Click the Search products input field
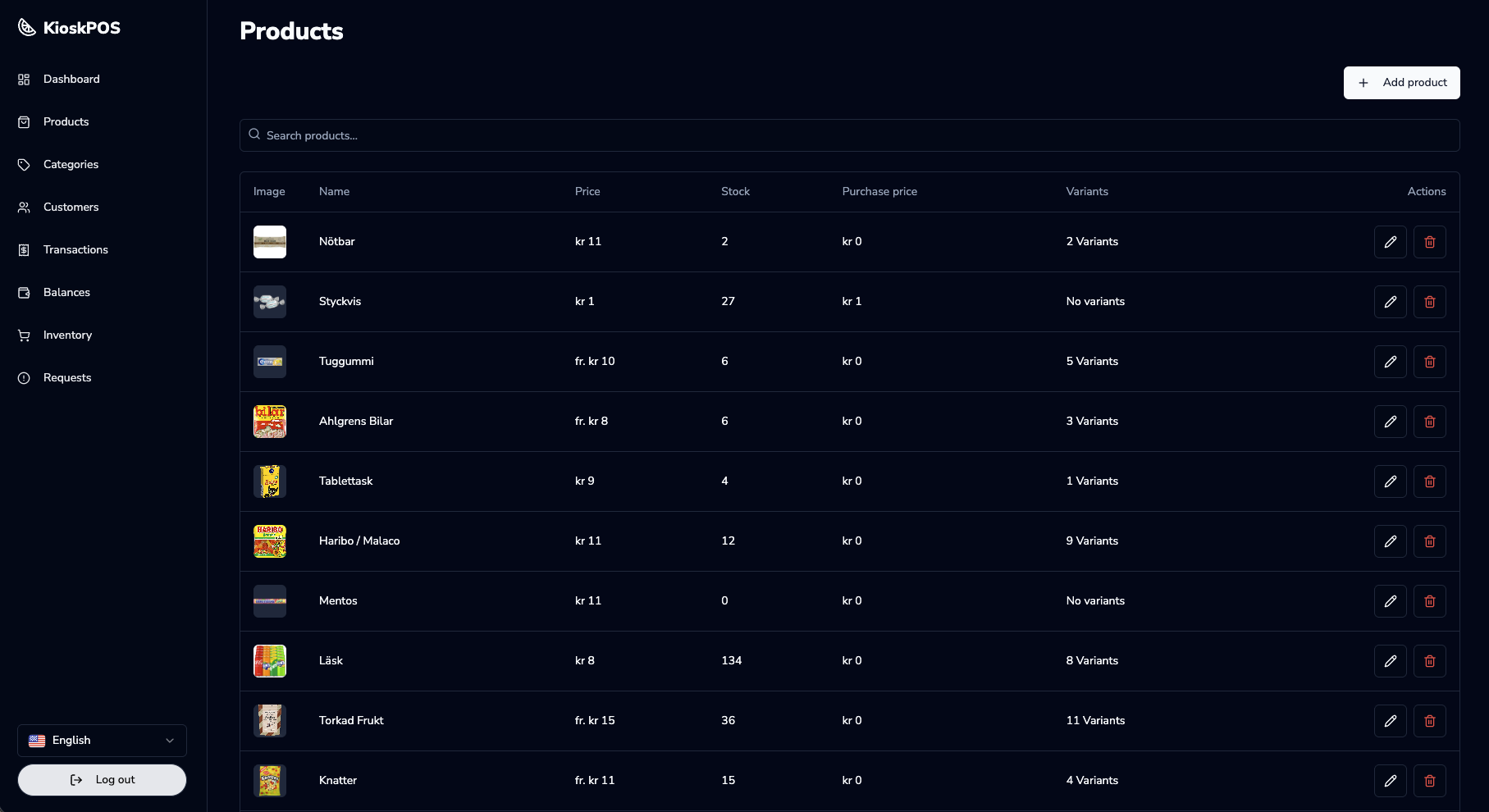Screen dimensions: 1489x812 coord(849,135)
